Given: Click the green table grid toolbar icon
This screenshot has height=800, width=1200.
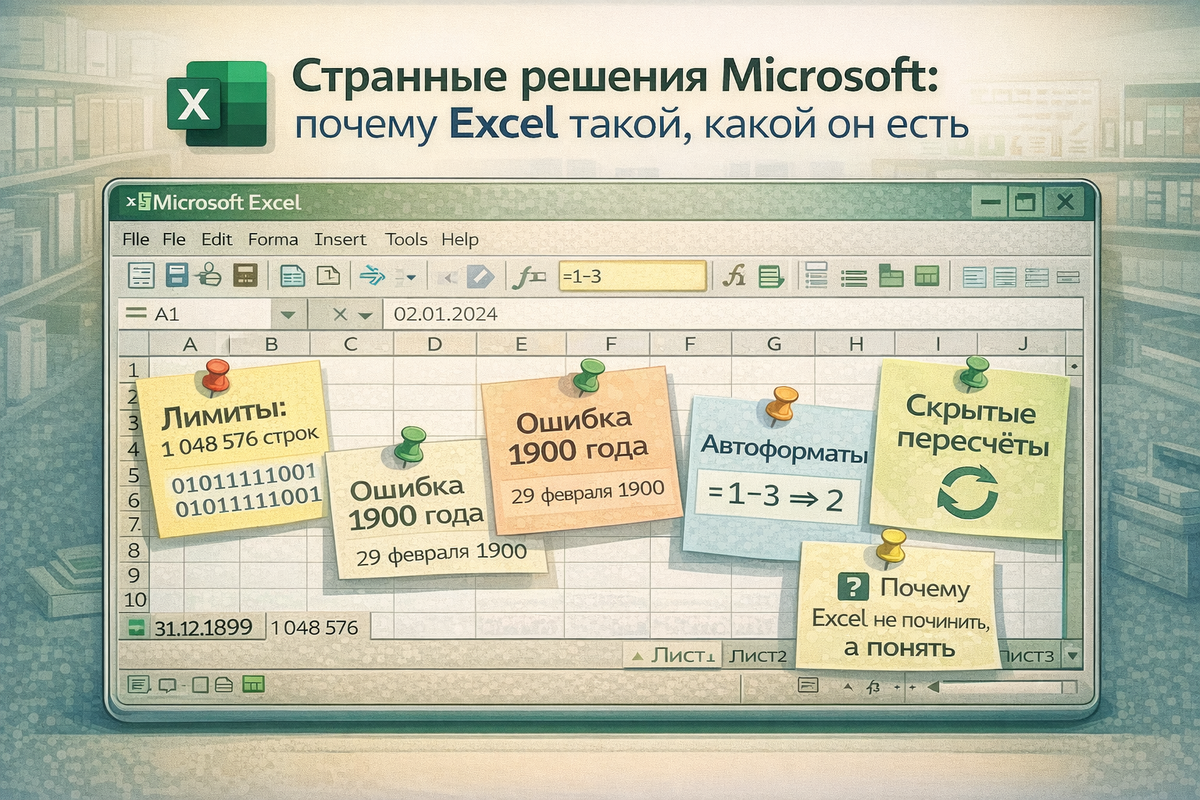Looking at the screenshot, I should [x=927, y=276].
